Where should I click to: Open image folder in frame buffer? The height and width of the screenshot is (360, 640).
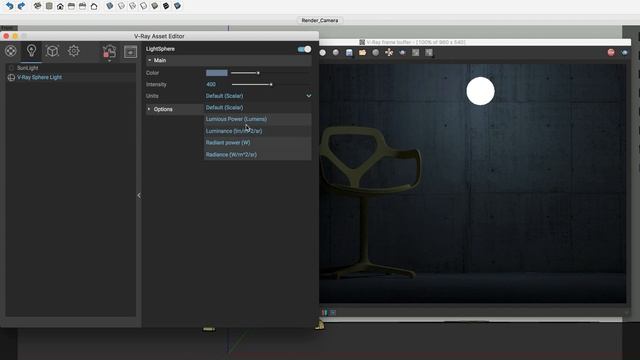click(x=362, y=52)
